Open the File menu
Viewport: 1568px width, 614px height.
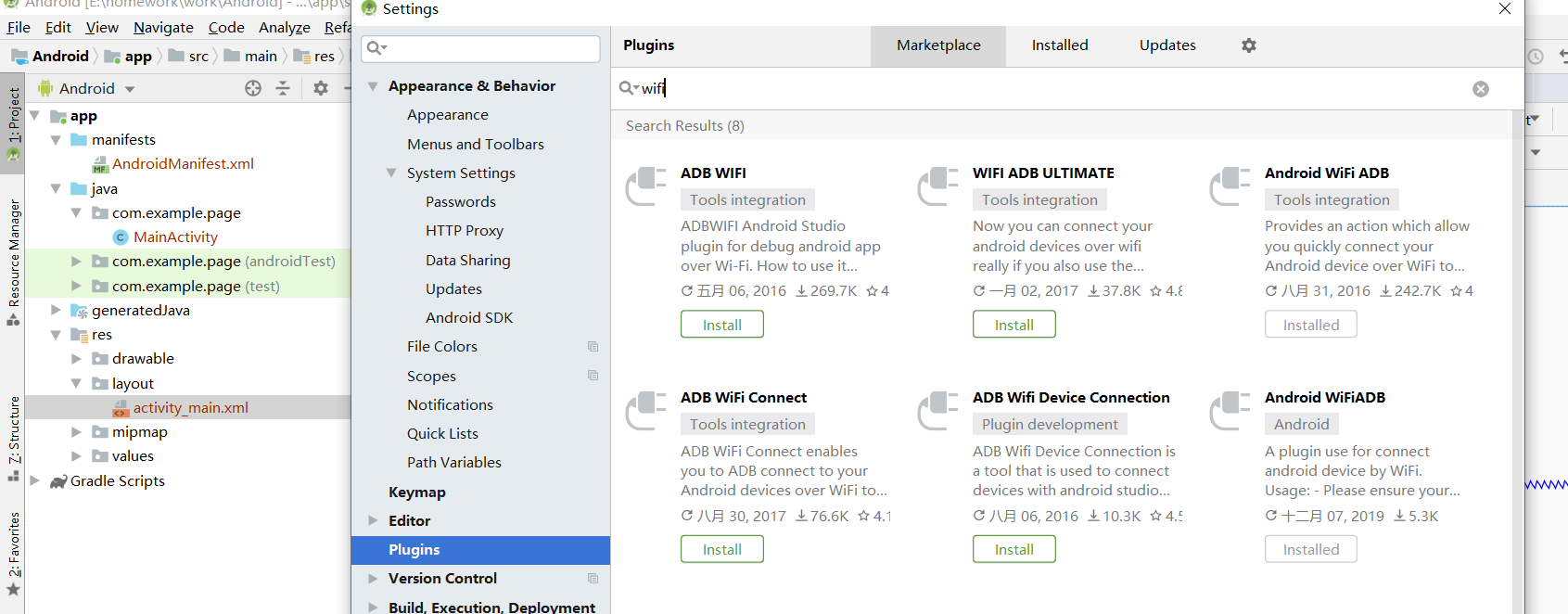click(x=19, y=28)
